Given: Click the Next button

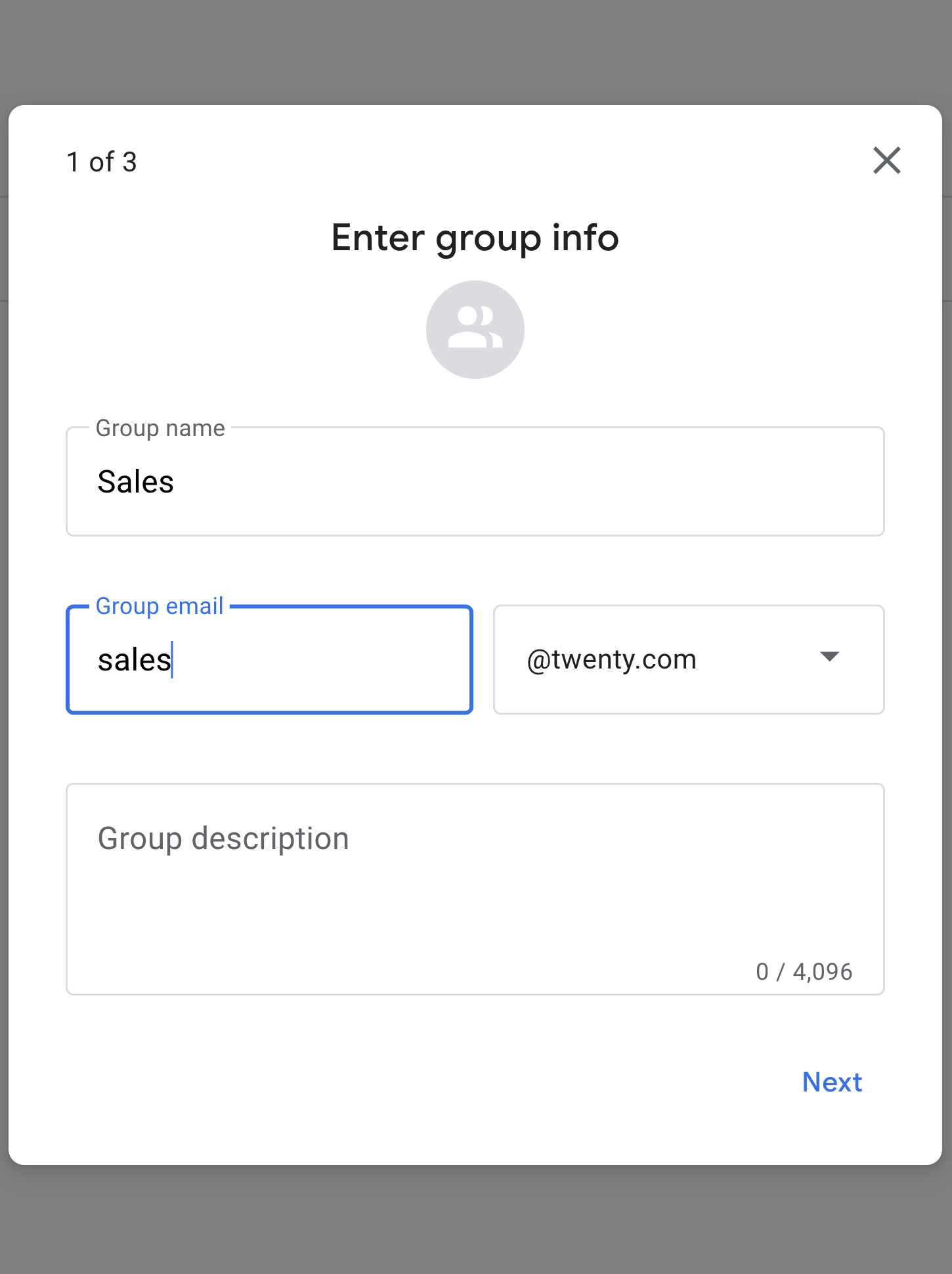Looking at the screenshot, I should click(832, 1082).
